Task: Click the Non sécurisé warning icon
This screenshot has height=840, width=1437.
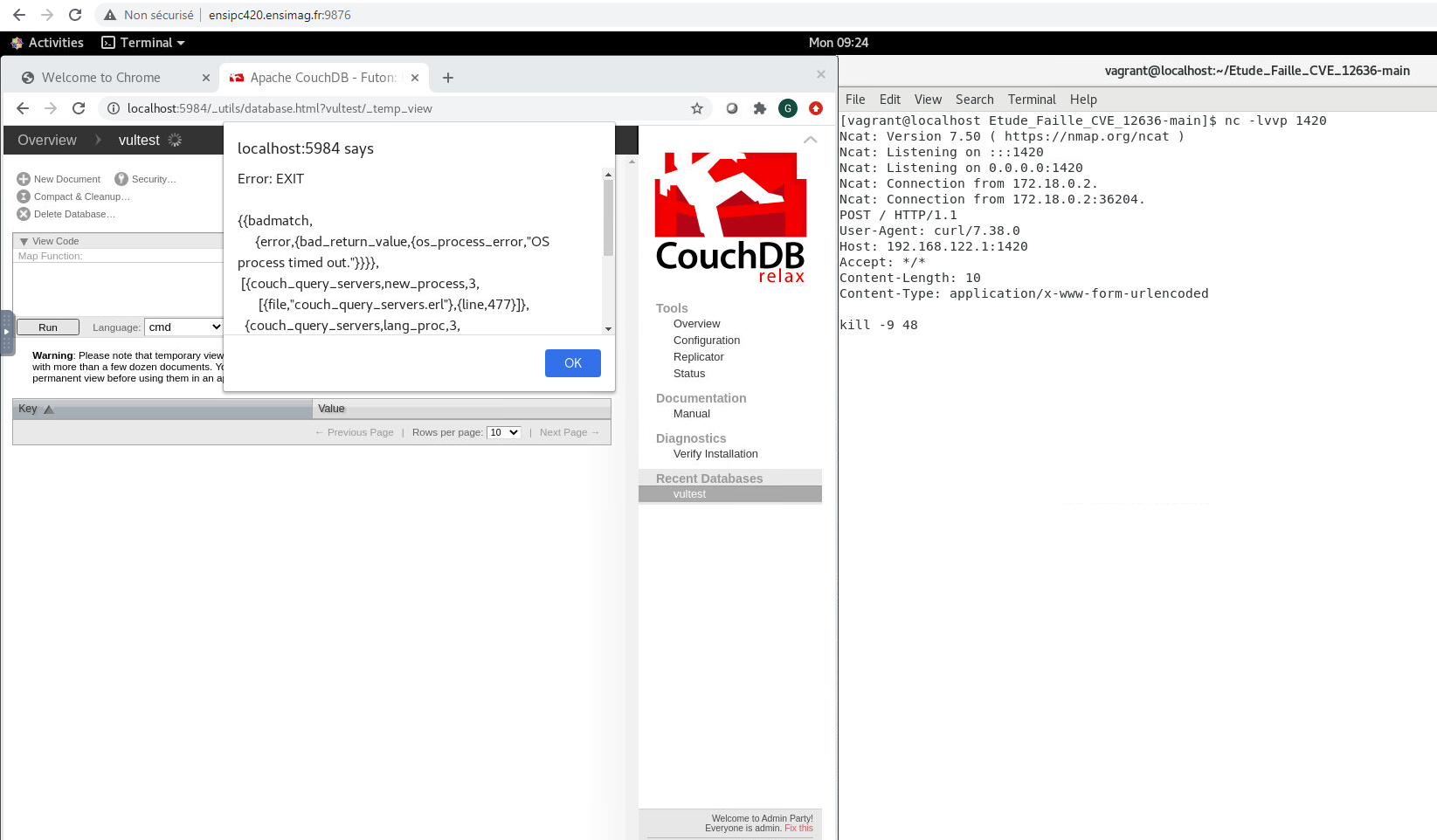Action: tap(110, 15)
